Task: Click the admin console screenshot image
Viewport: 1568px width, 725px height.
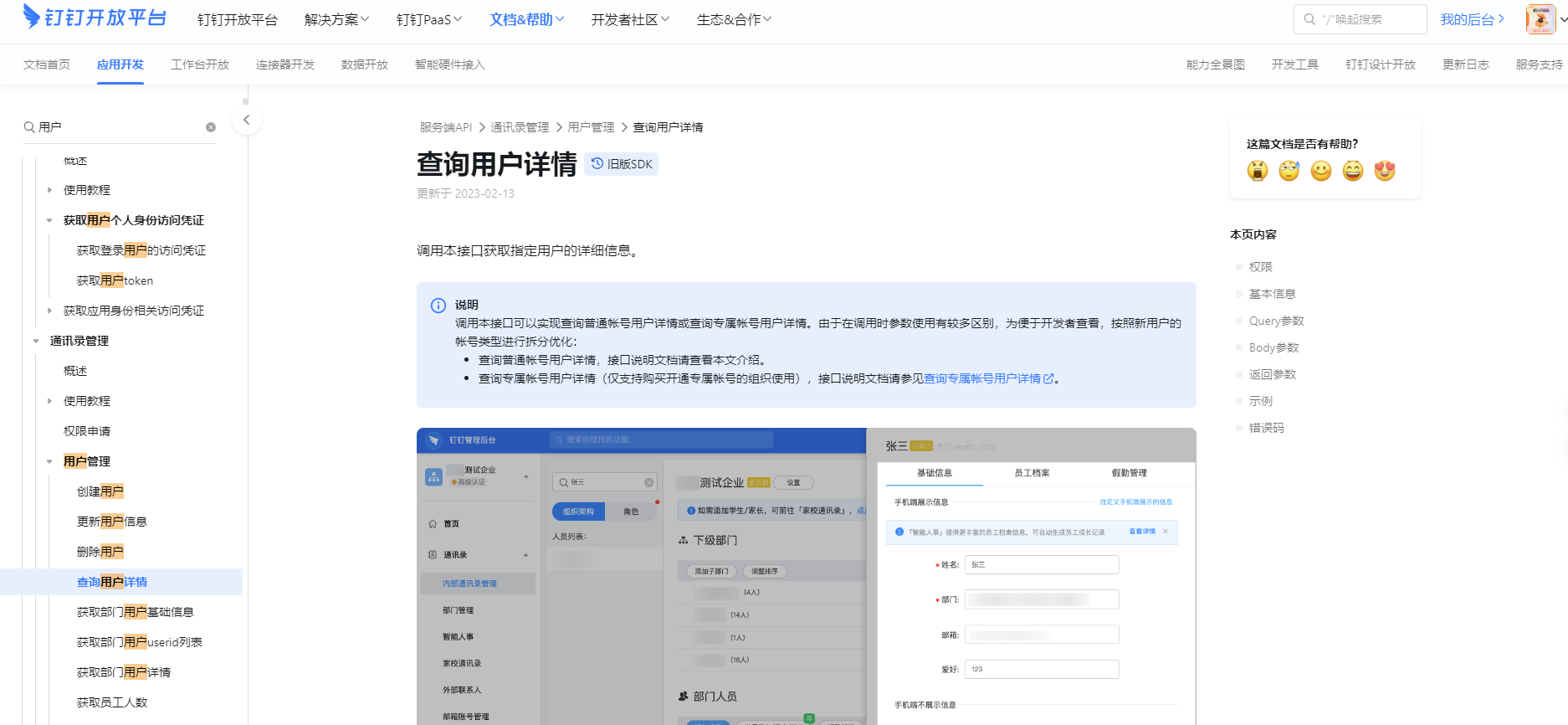Action: [806, 576]
